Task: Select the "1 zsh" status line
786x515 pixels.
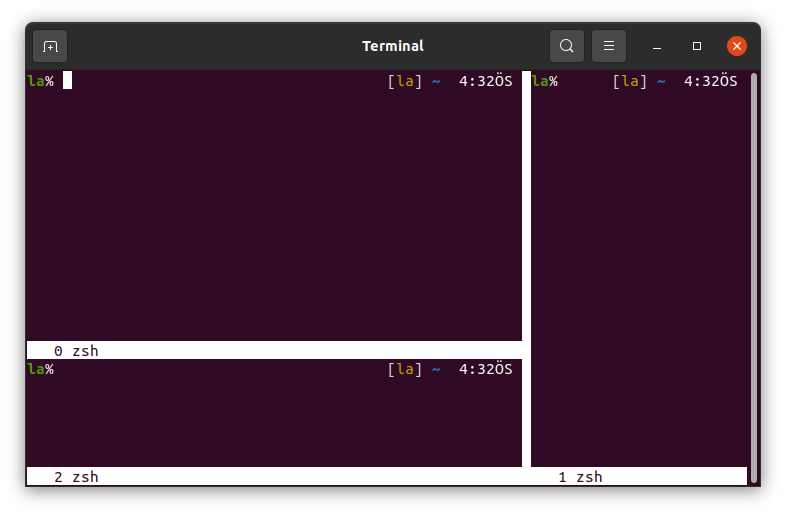Action: point(580,477)
